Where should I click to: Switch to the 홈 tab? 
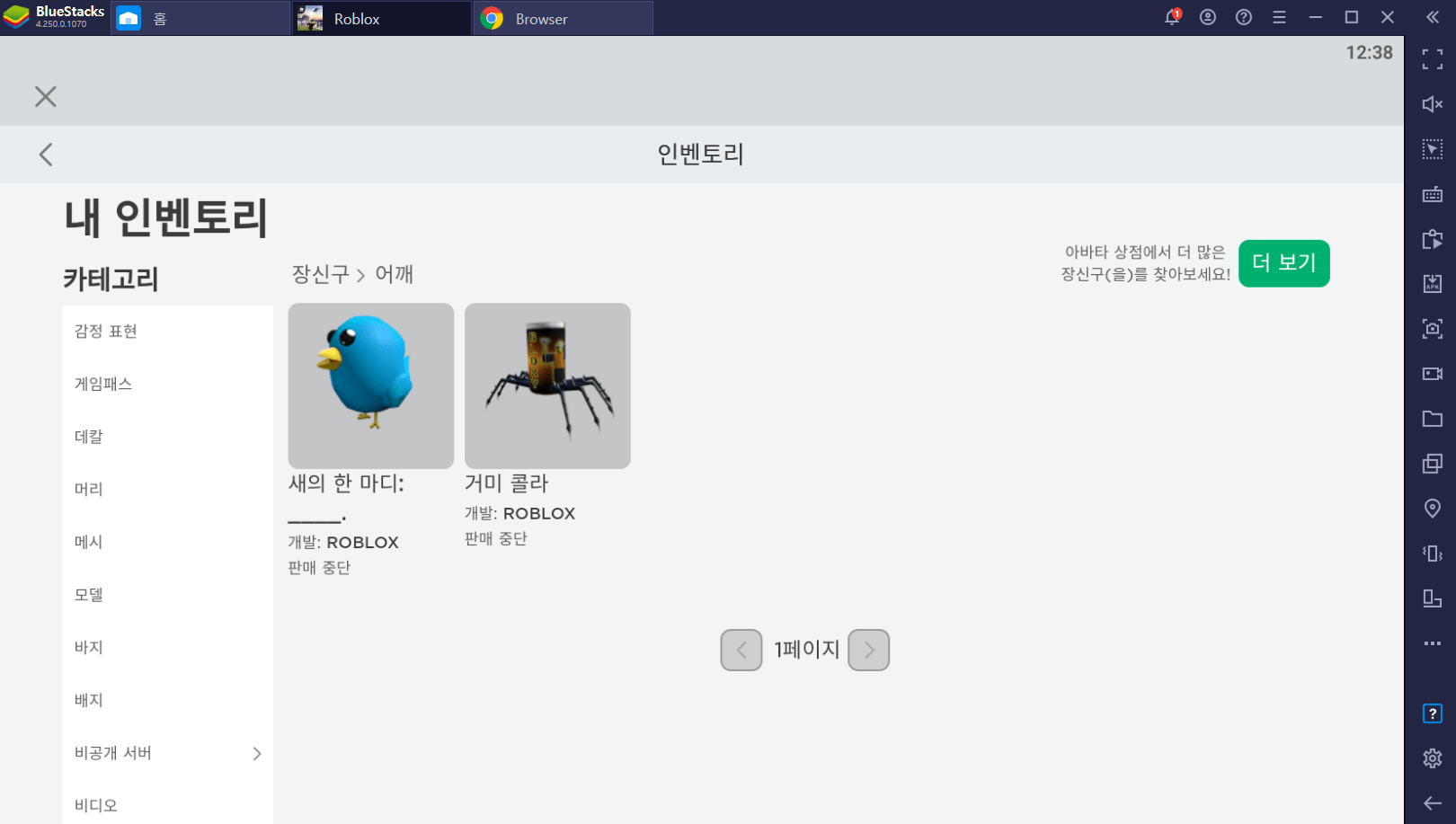200,18
